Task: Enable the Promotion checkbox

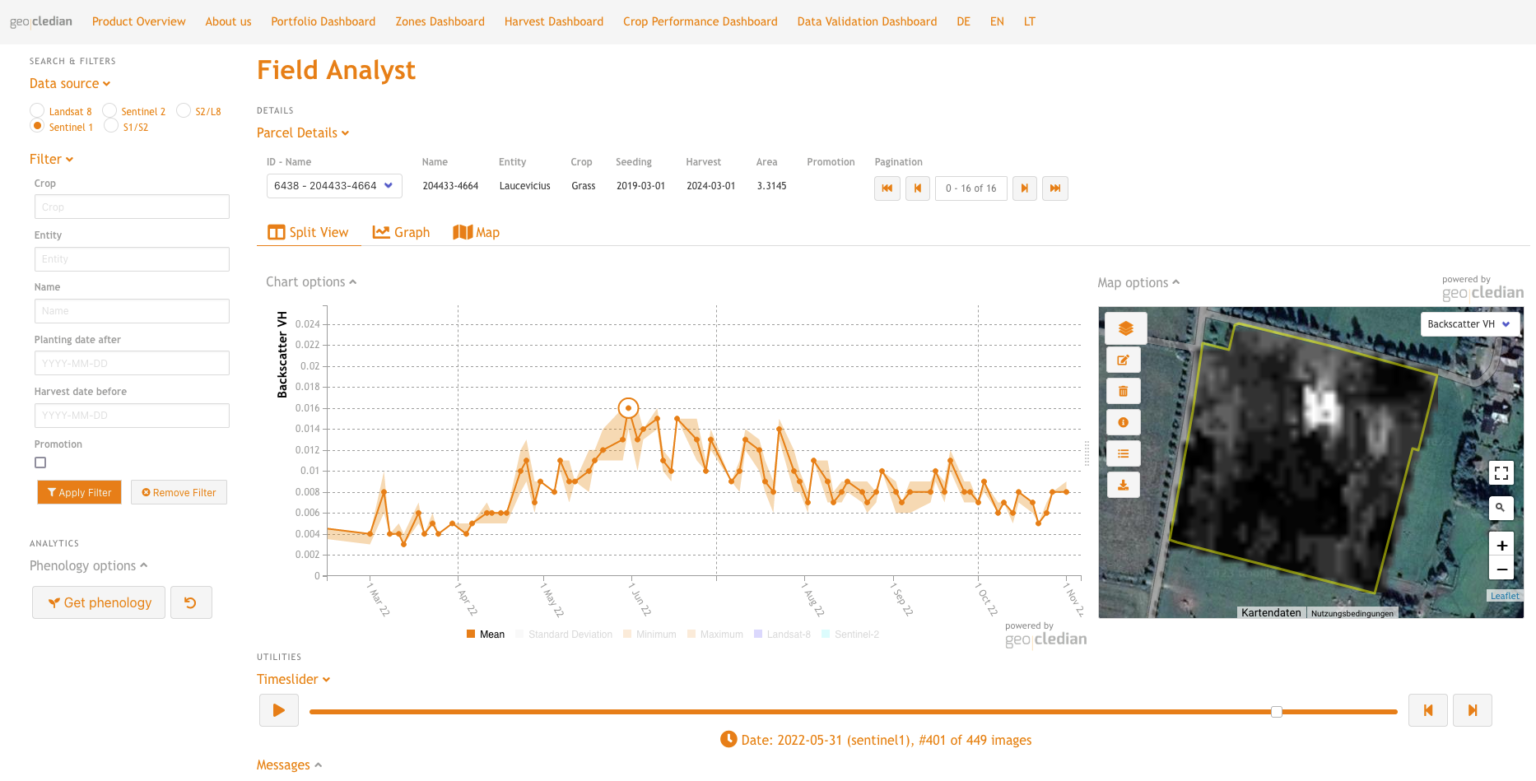Action: tap(40, 463)
